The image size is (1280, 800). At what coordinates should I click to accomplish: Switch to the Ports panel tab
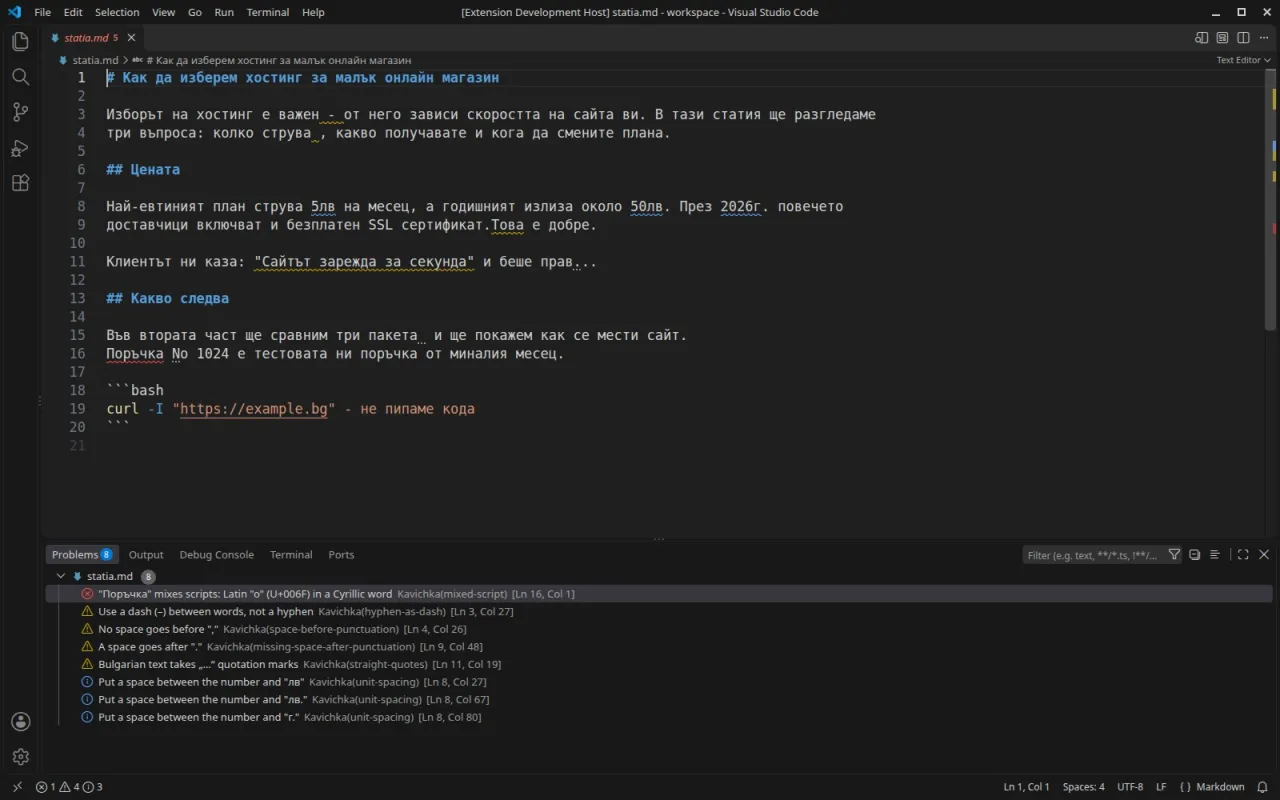pyautogui.click(x=341, y=554)
